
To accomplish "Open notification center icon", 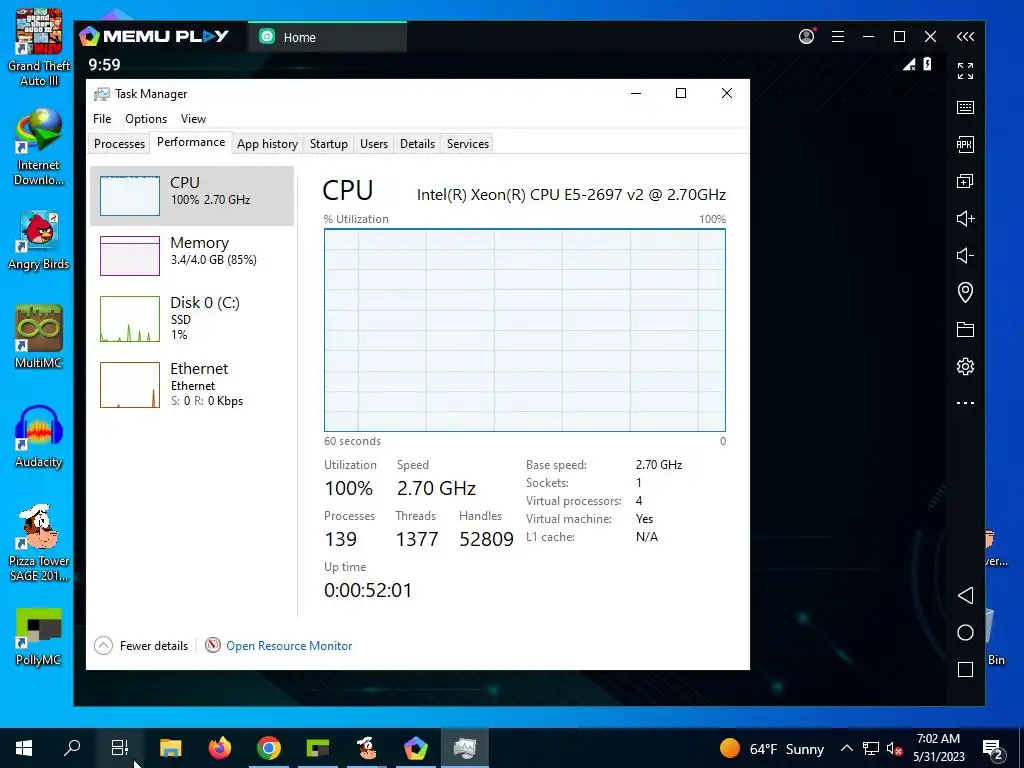I will [993, 749].
